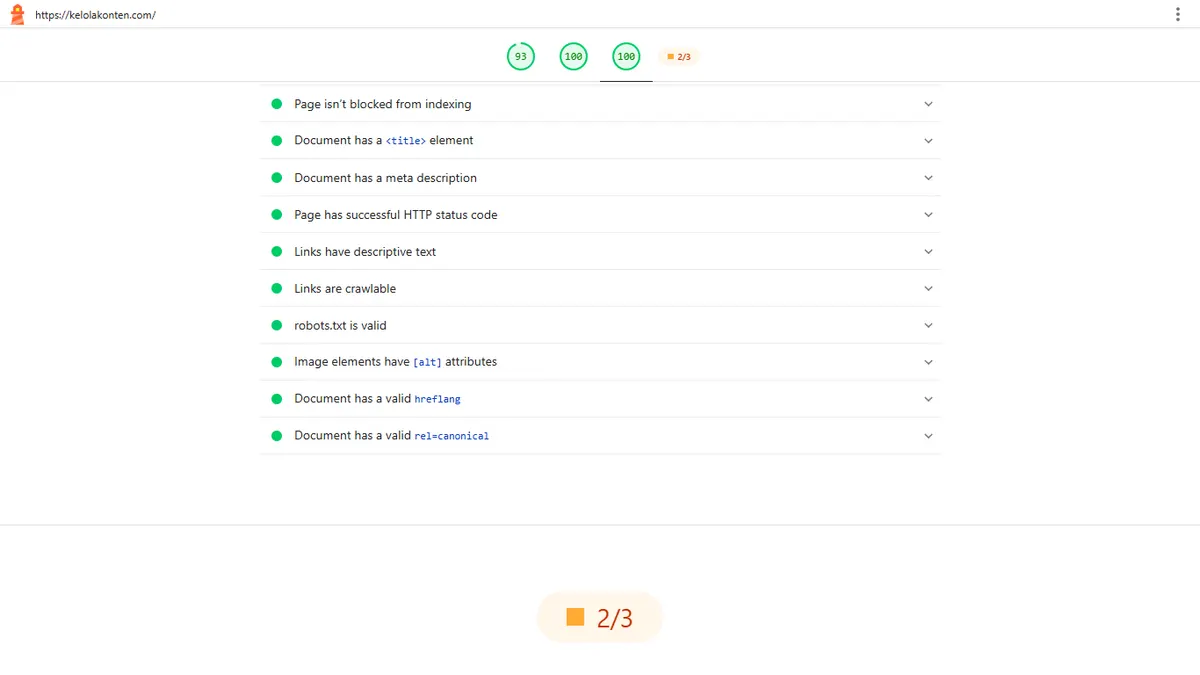Open the three-dot tools menu
This screenshot has width=1200, height=675.
pyautogui.click(x=1178, y=15)
